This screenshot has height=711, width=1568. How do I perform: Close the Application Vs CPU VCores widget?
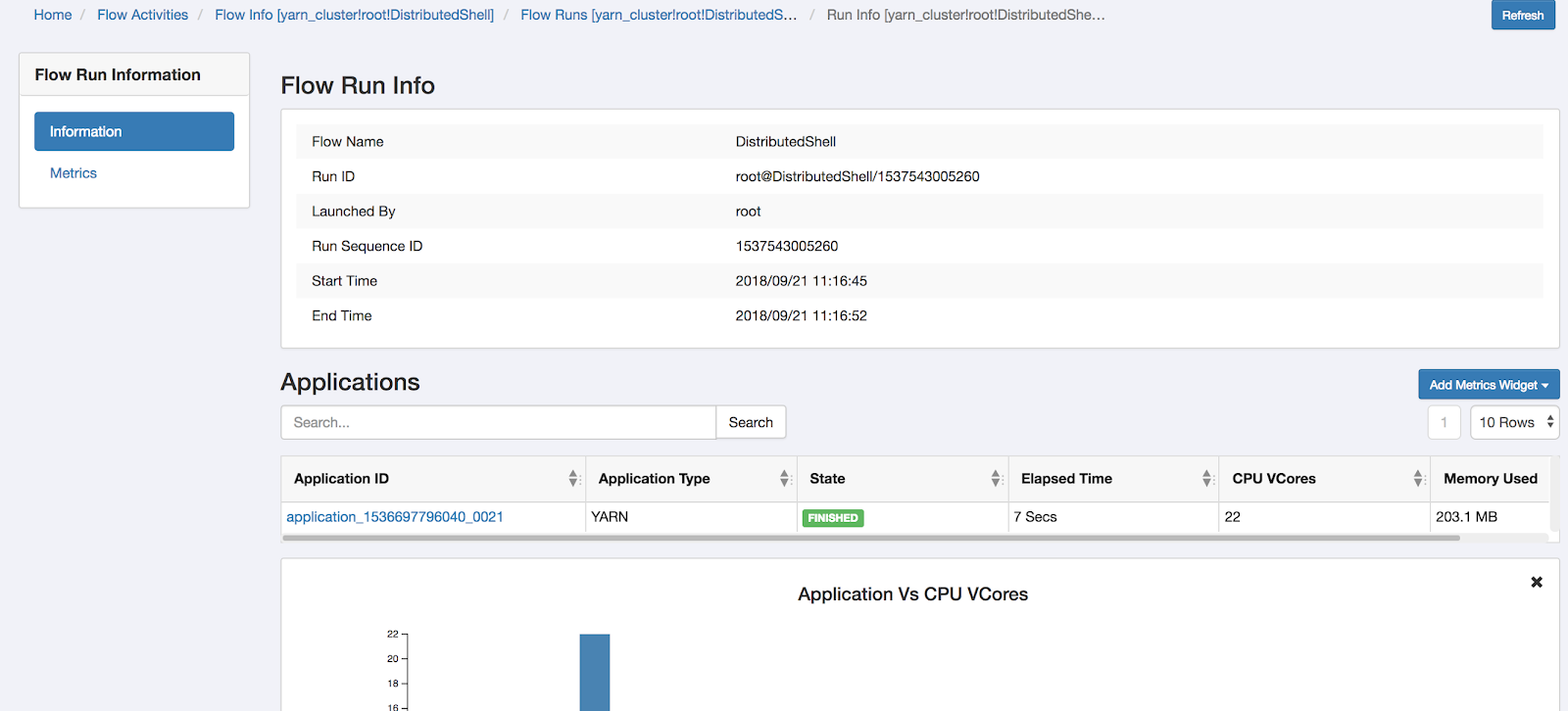pyautogui.click(x=1537, y=582)
